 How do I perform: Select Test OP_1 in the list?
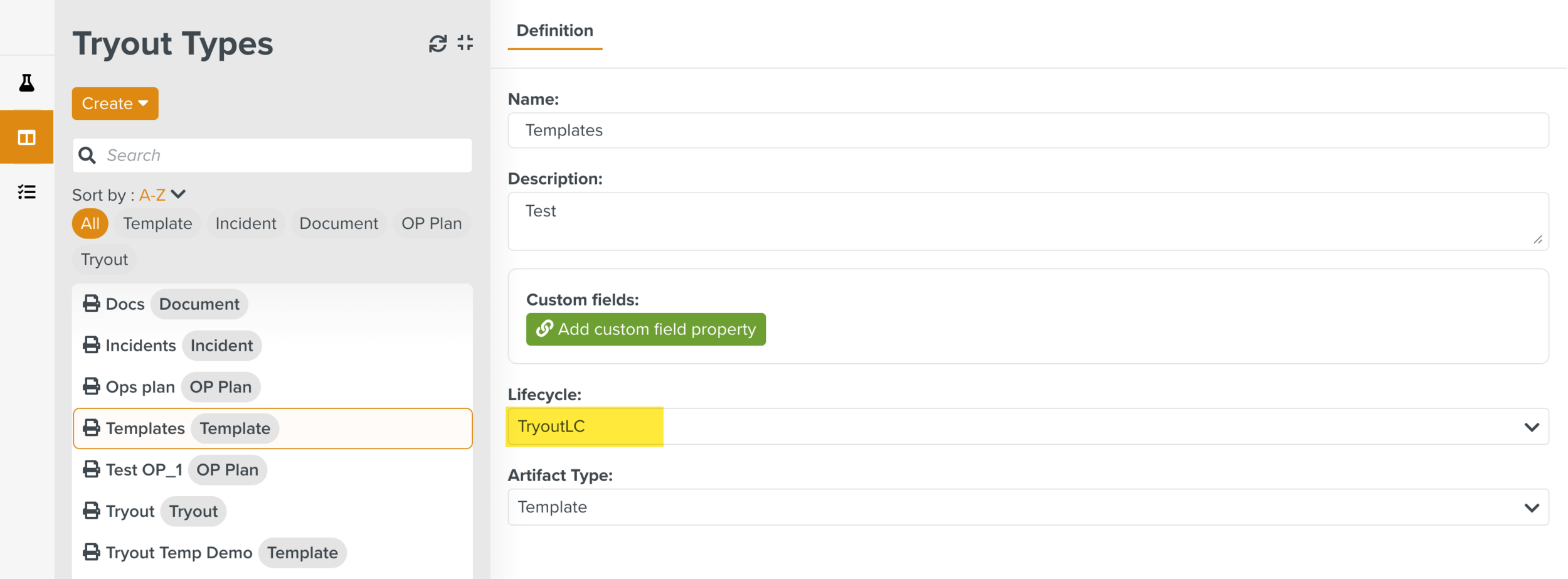tap(144, 470)
